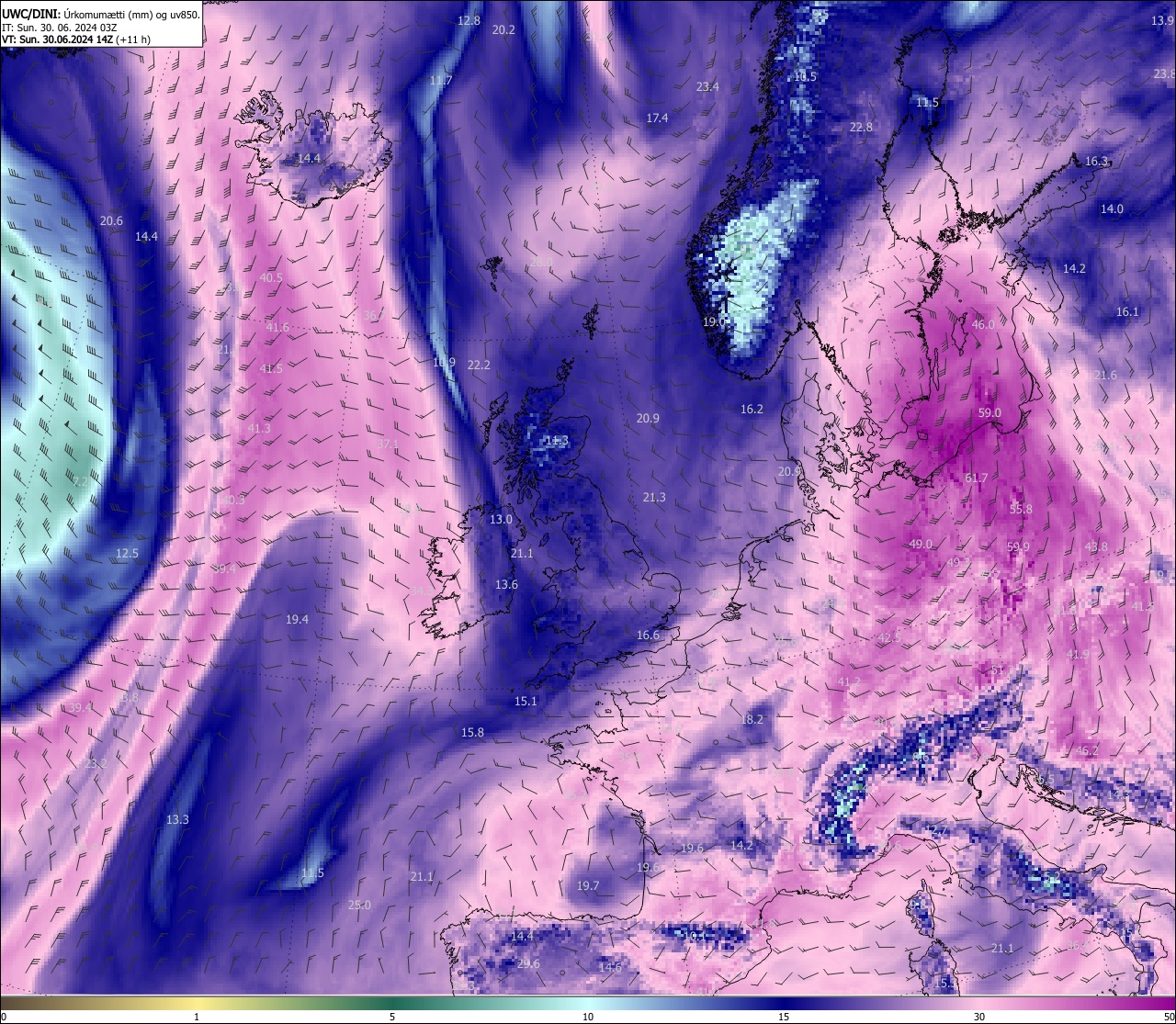
Task: Click the 13.0 value near Ireland
Action: pyautogui.click(x=501, y=519)
